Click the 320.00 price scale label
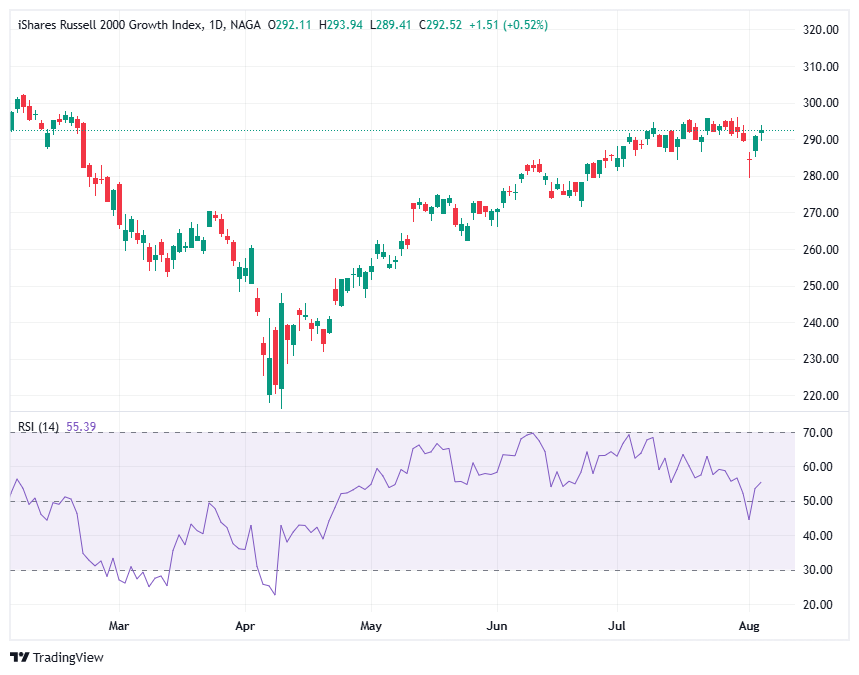The height and width of the screenshot is (675, 859). 821,31
